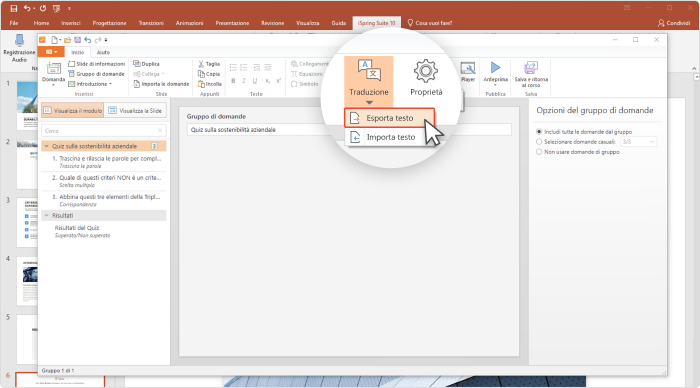Insert a Gruppo di domande
The width and height of the screenshot is (700, 388).
96,74
